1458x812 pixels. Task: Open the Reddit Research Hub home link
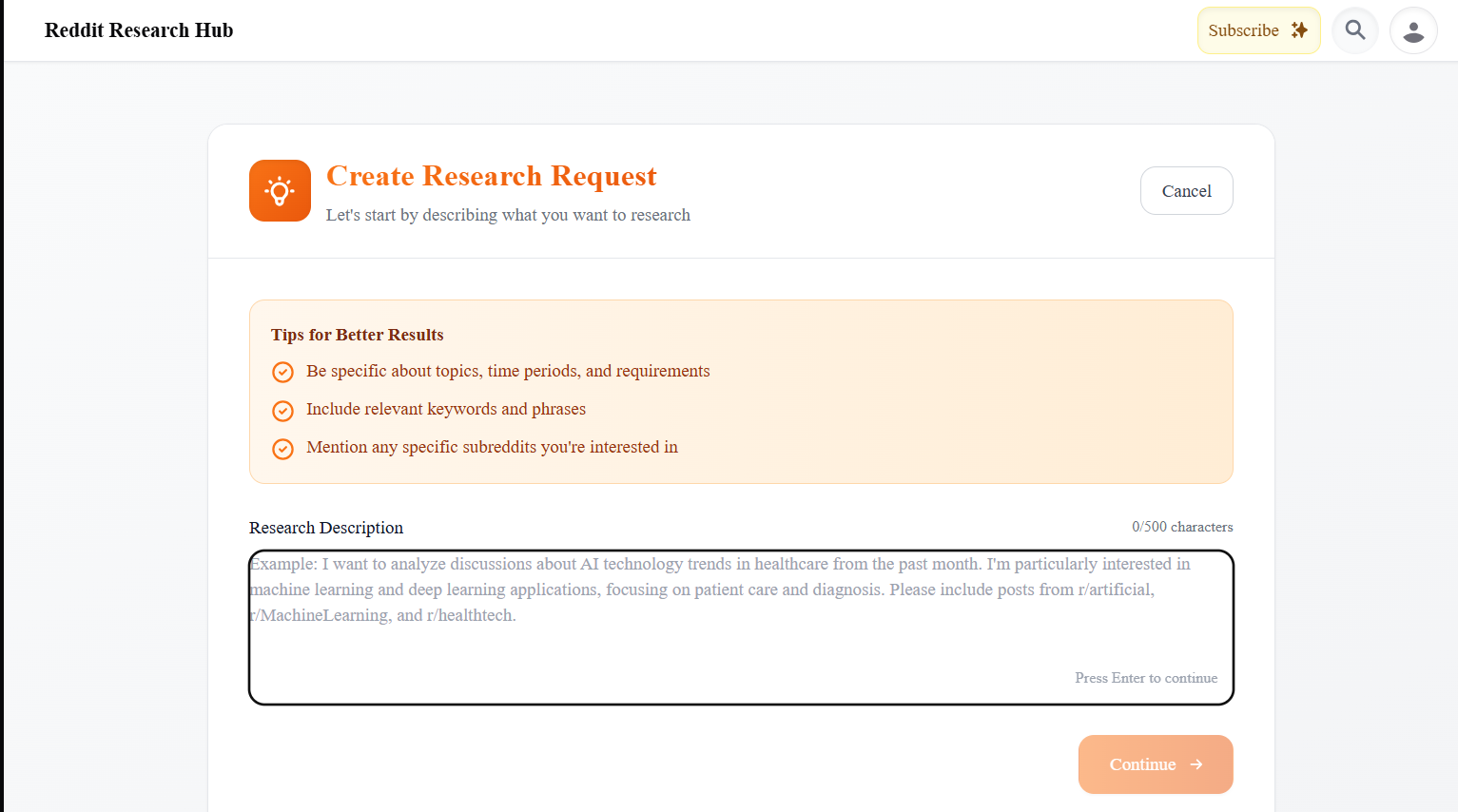[139, 30]
